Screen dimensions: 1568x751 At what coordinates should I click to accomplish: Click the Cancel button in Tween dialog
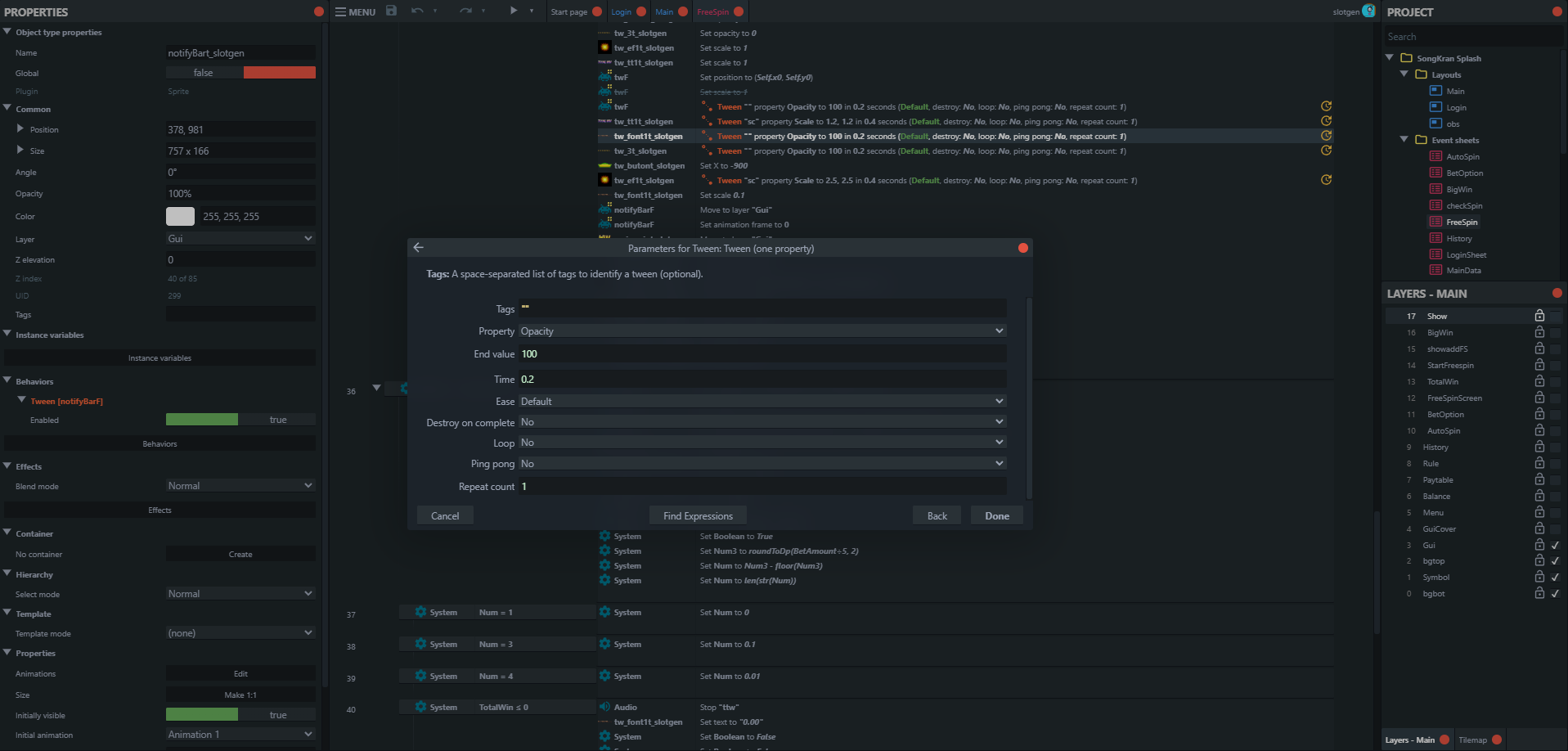point(445,515)
